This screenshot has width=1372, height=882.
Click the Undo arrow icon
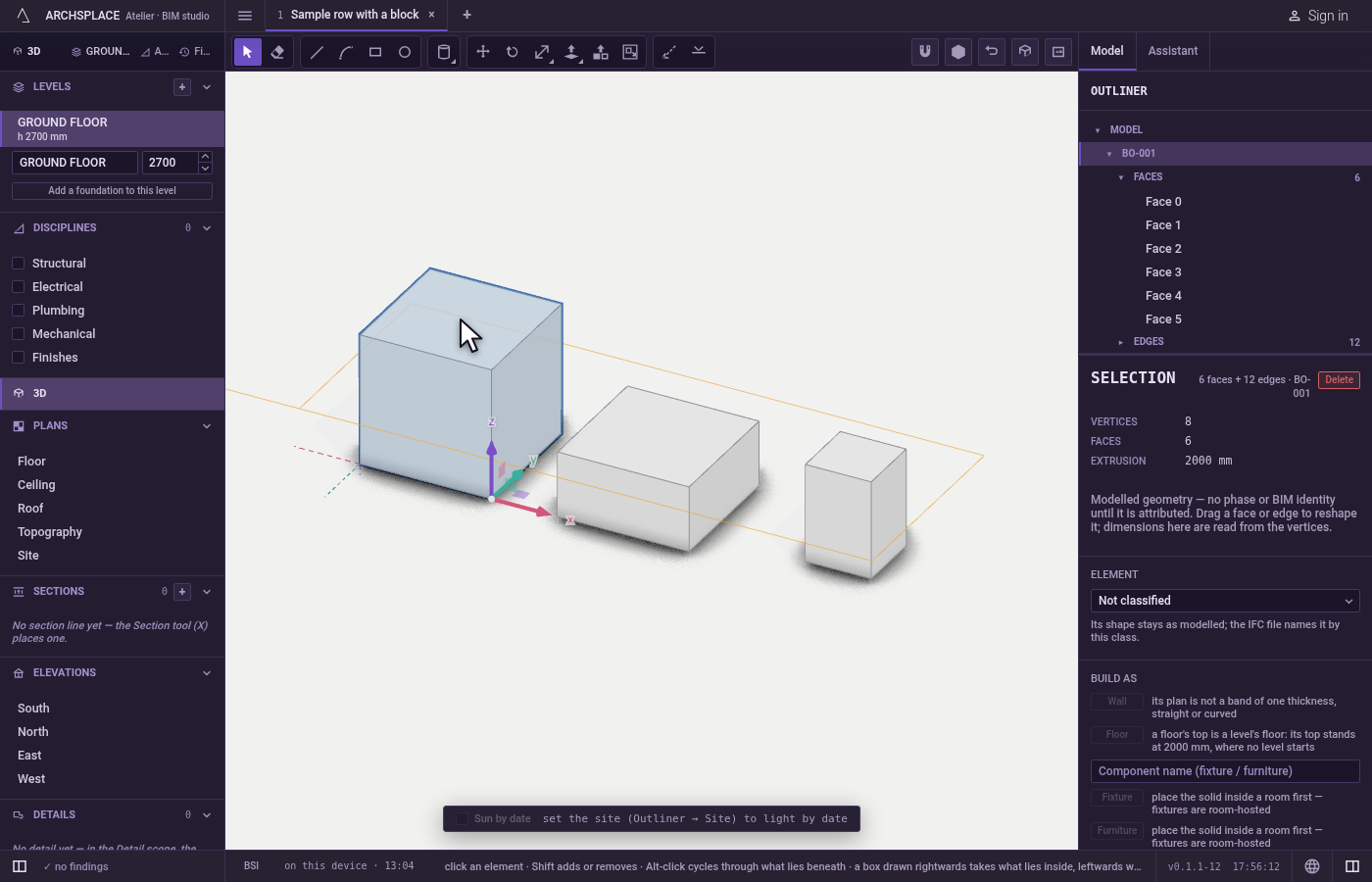click(x=992, y=52)
